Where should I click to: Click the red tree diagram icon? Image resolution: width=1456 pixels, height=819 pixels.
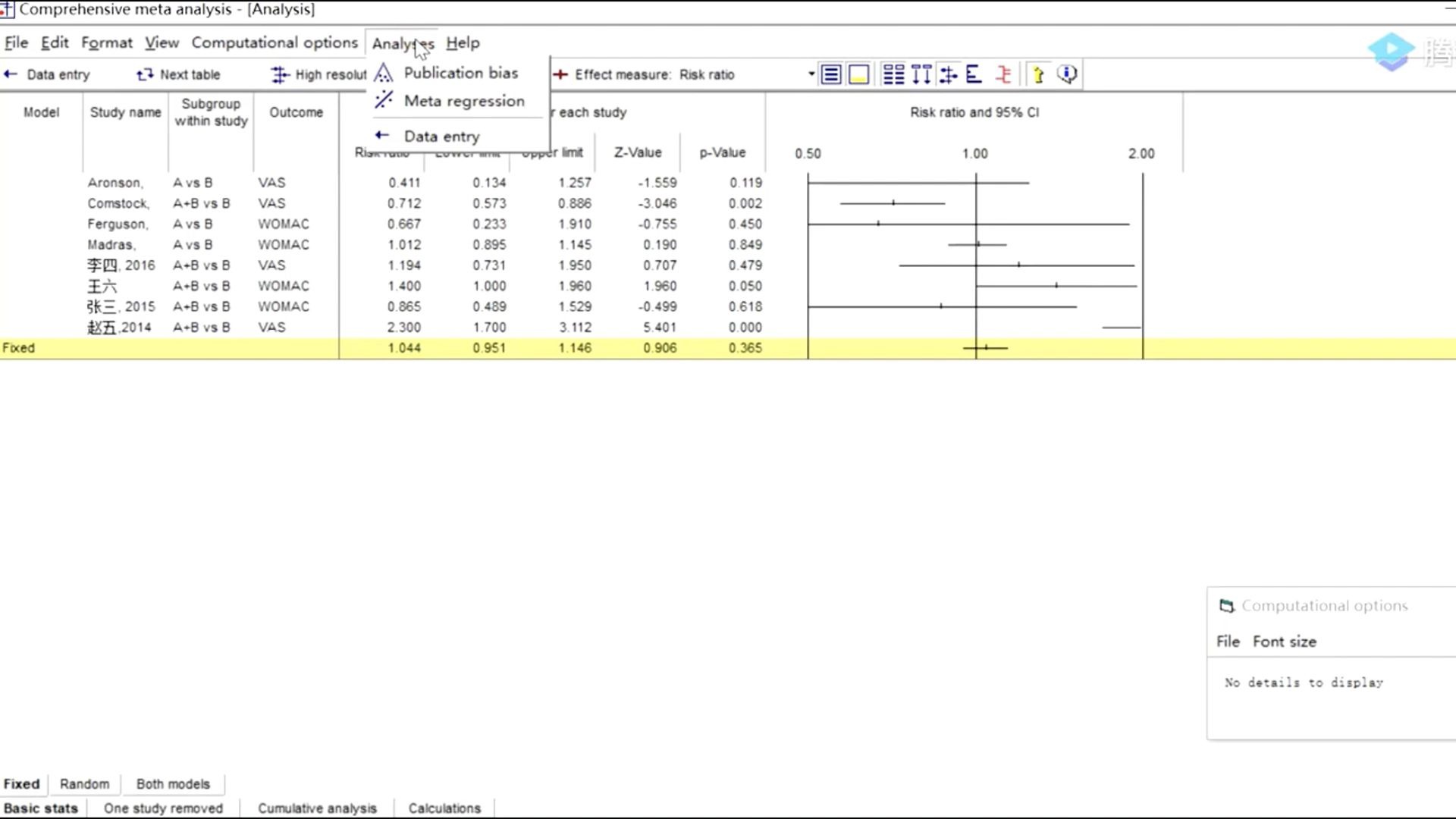click(x=1003, y=74)
